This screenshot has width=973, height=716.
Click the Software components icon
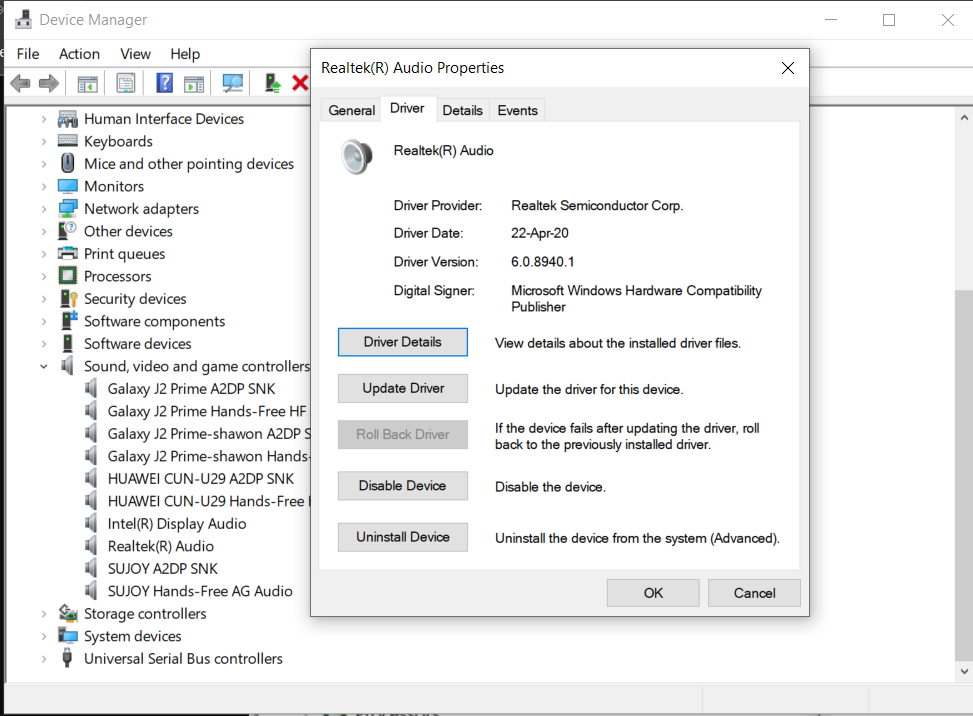point(69,320)
